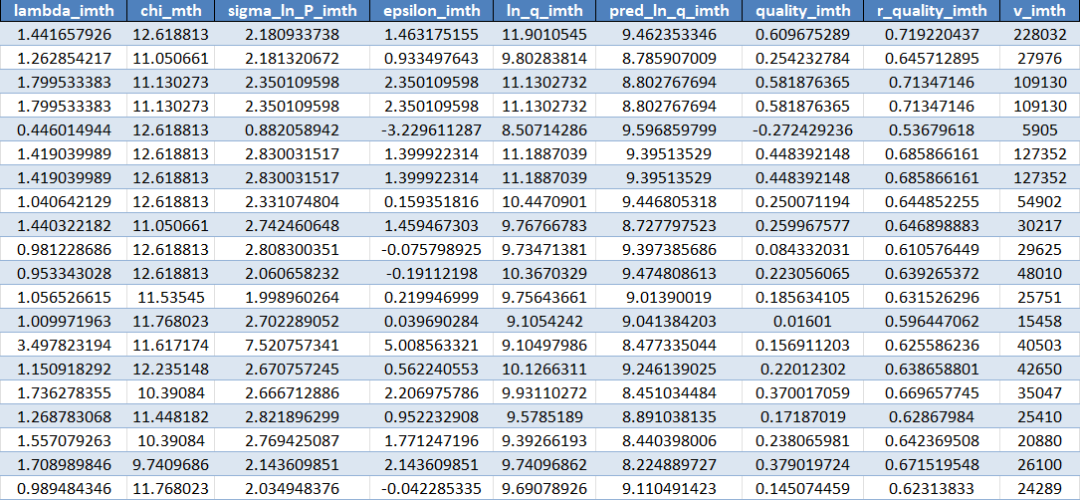This screenshot has width=1080, height=500.
Task: Select epsilon cell -0.075798925
Action: click(x=430, y=249)
